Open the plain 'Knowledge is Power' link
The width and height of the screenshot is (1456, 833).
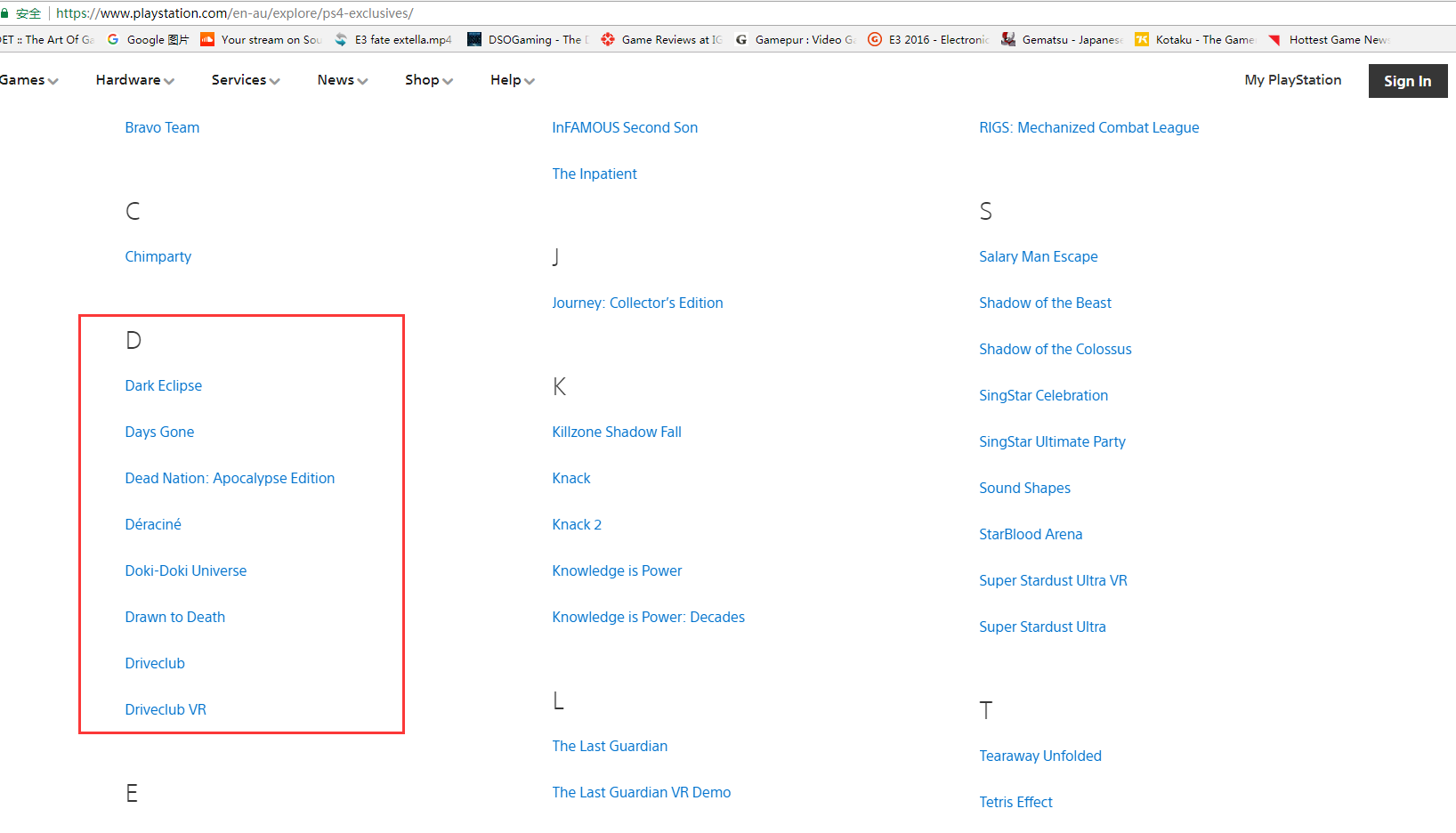click(617, 570)
